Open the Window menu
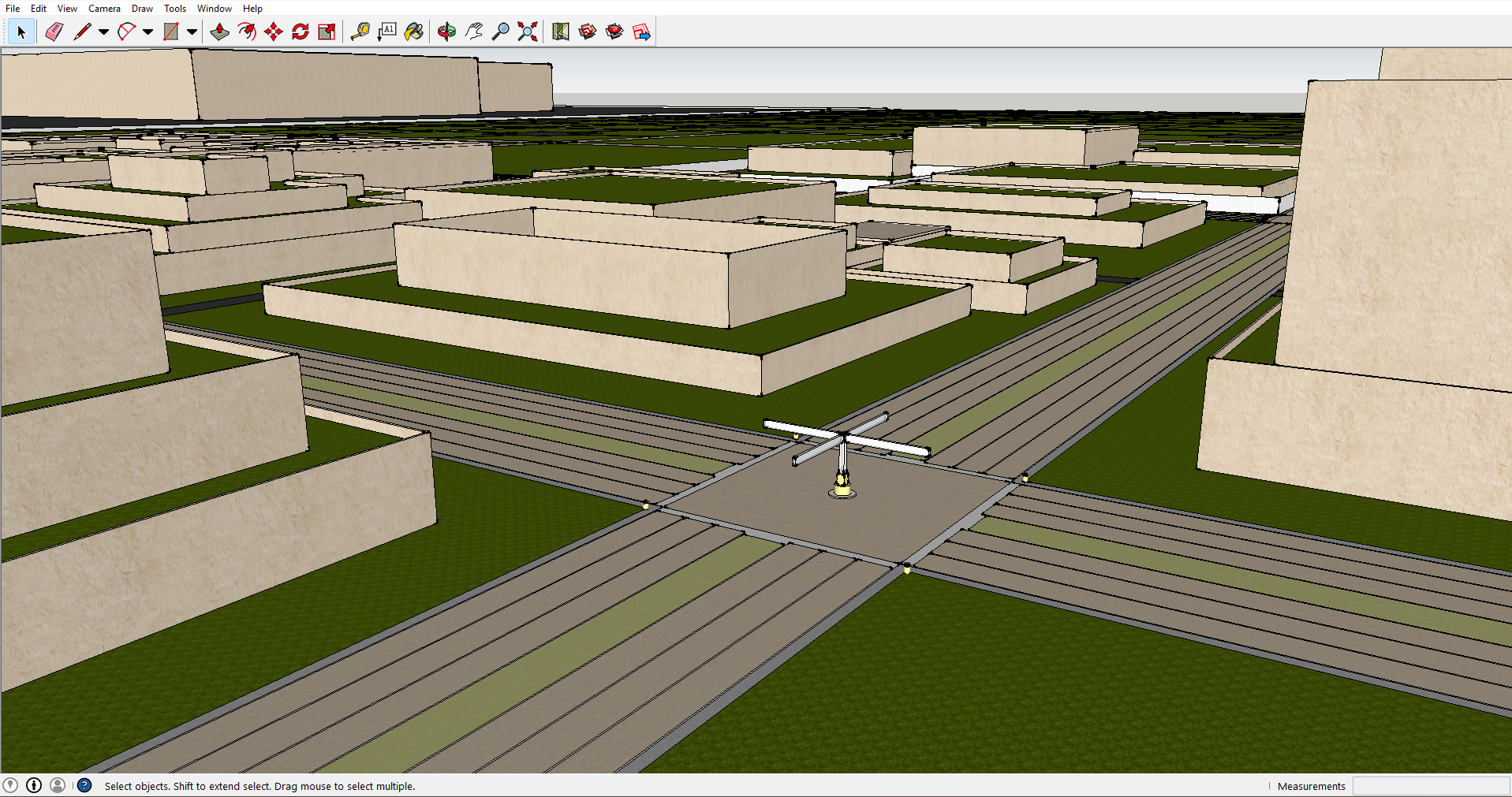Viewport: 1512px width, 797px height. tap(214, 8)
